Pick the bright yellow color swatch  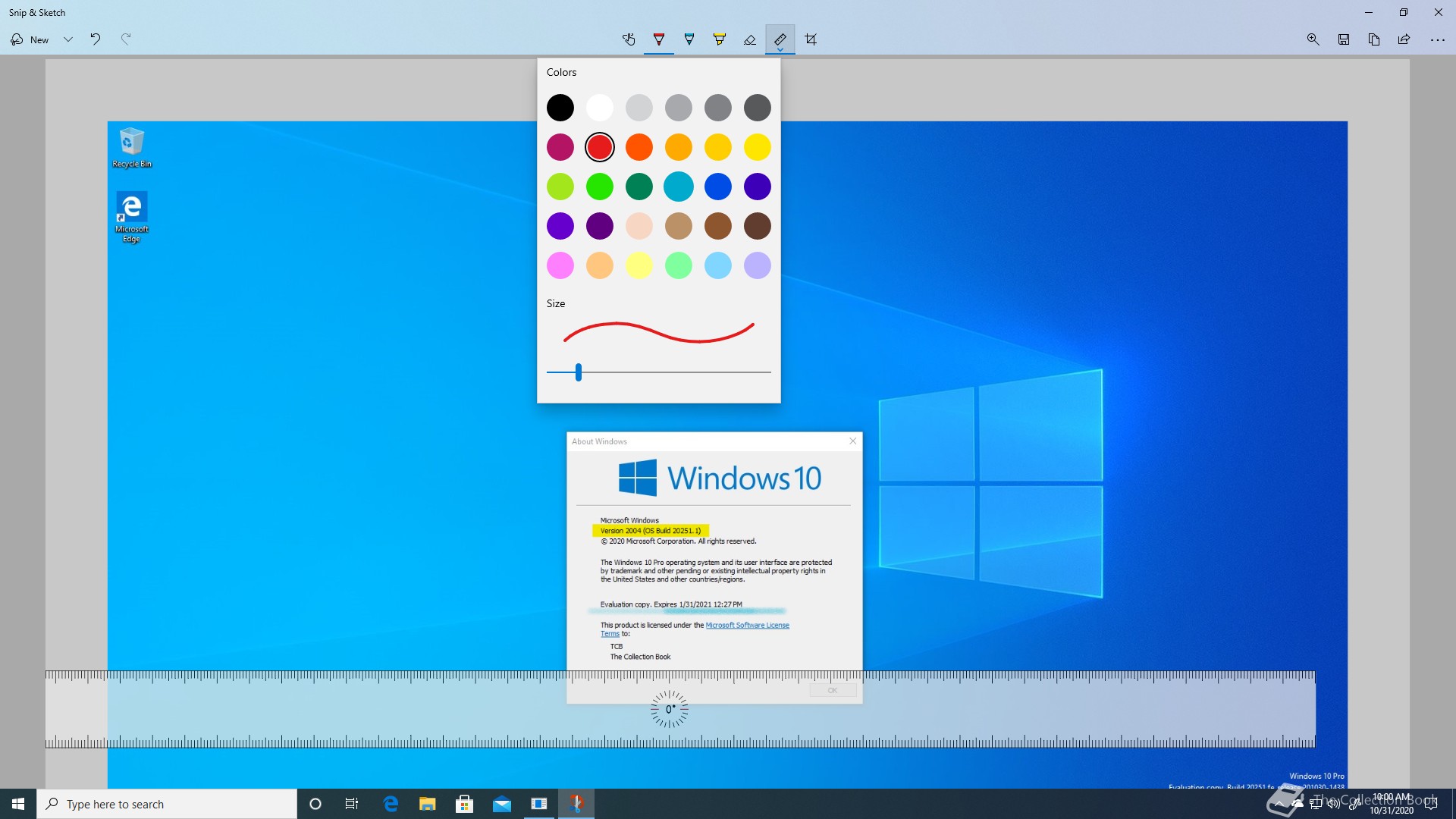pos(758,147)
